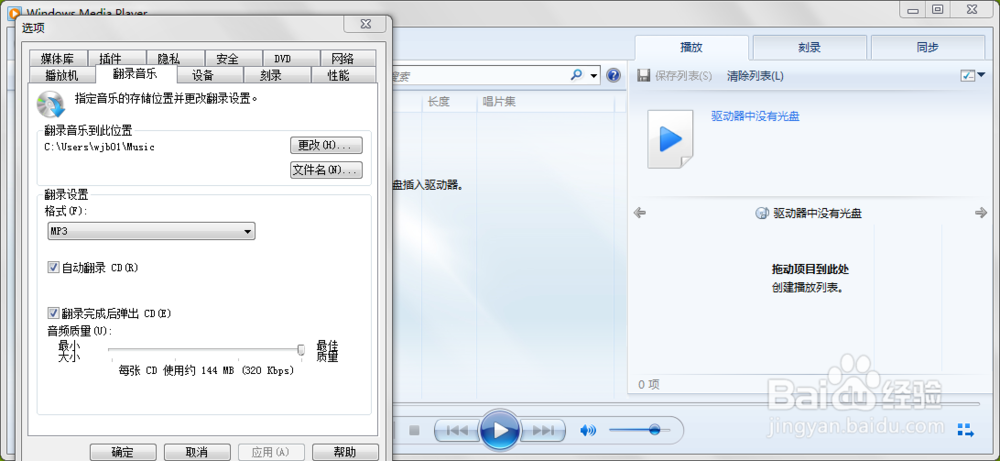The height and width of the screenshot is (461, 1000).
Task: Select the 翻录音乐 tab
Action: pos(135,74)
